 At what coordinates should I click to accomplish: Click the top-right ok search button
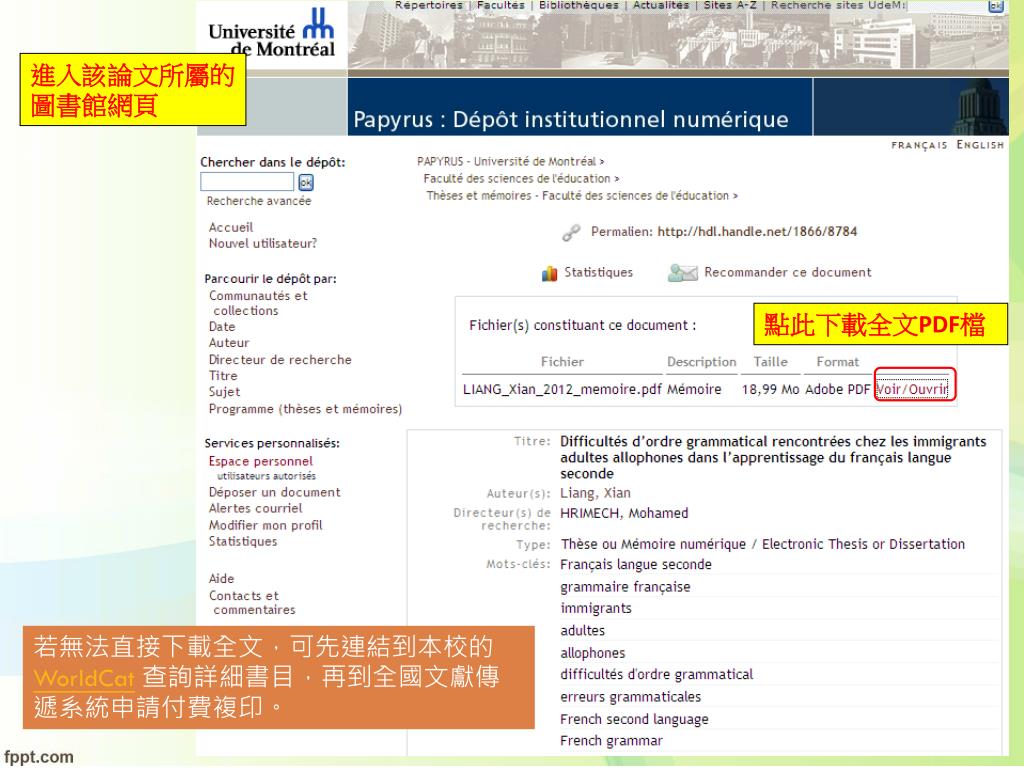tap(995, 6)
